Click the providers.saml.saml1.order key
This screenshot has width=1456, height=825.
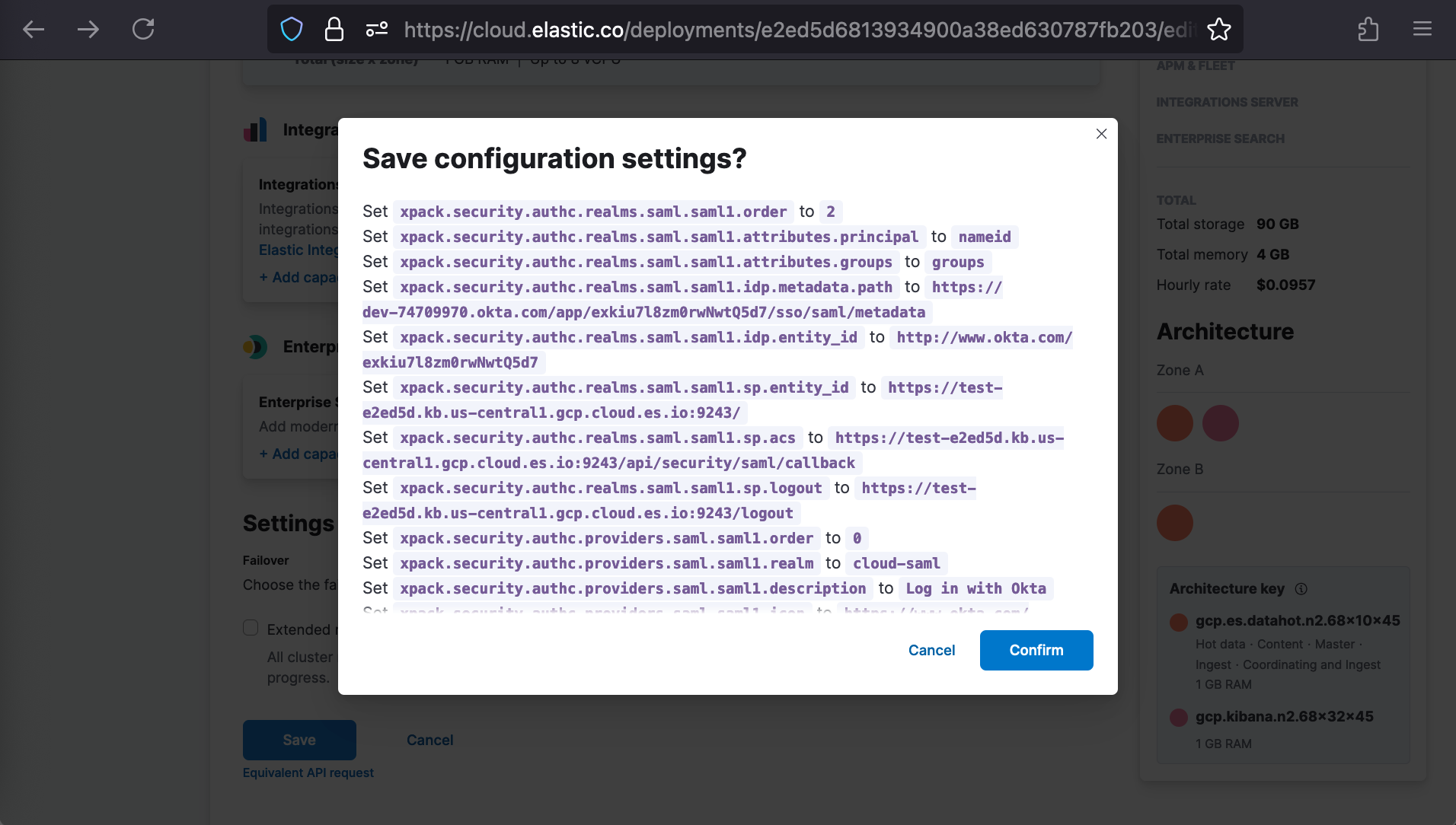[x=606, y=538]
